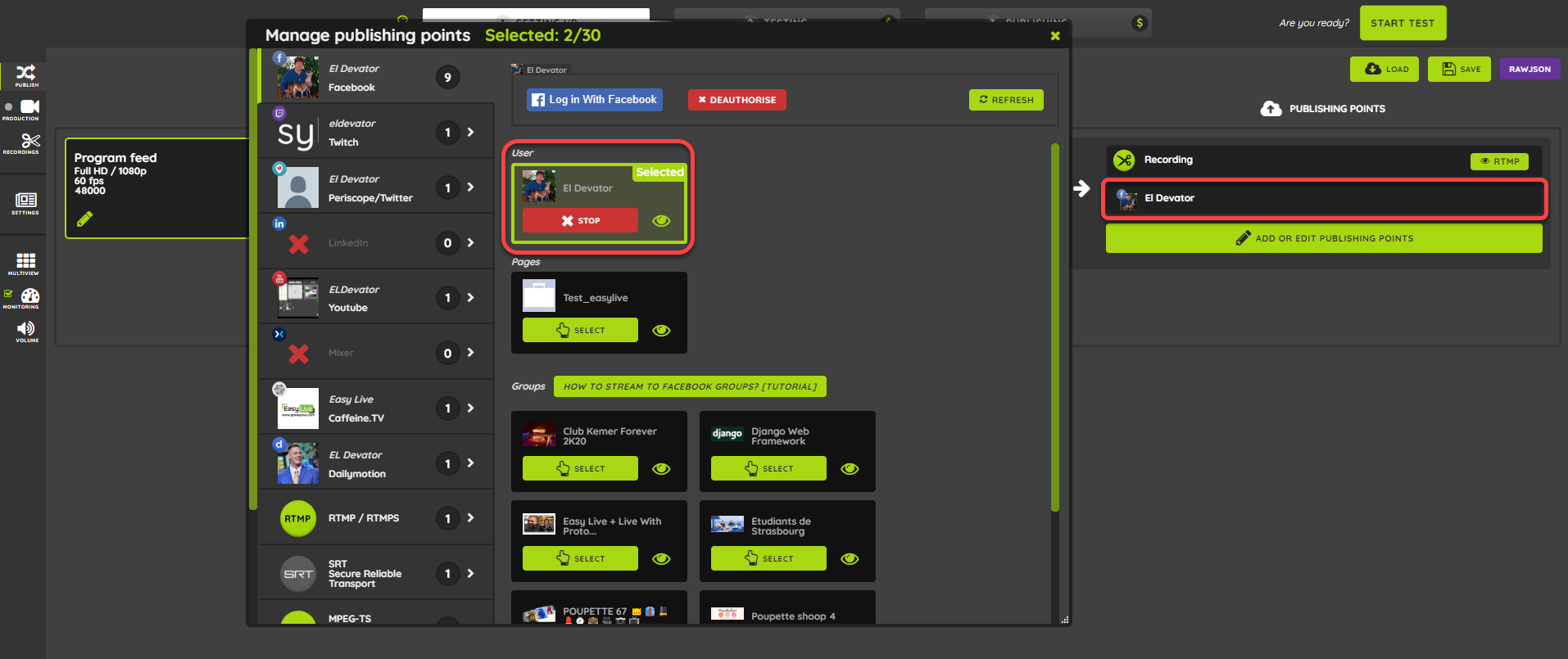This screenshot has width=1568, height=659.
Task: Click the Save button
Action: click(x=1459, y=70)
